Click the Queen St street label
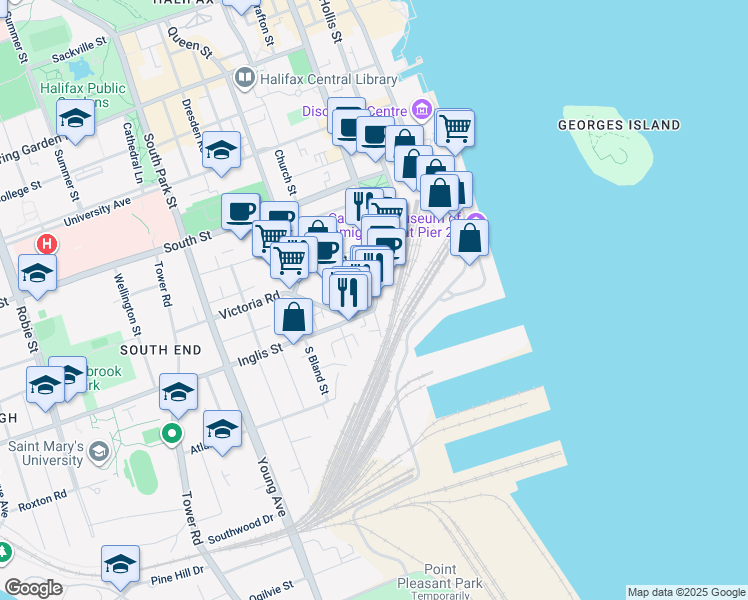Screen dimensions: 748x600 point(189,42)
